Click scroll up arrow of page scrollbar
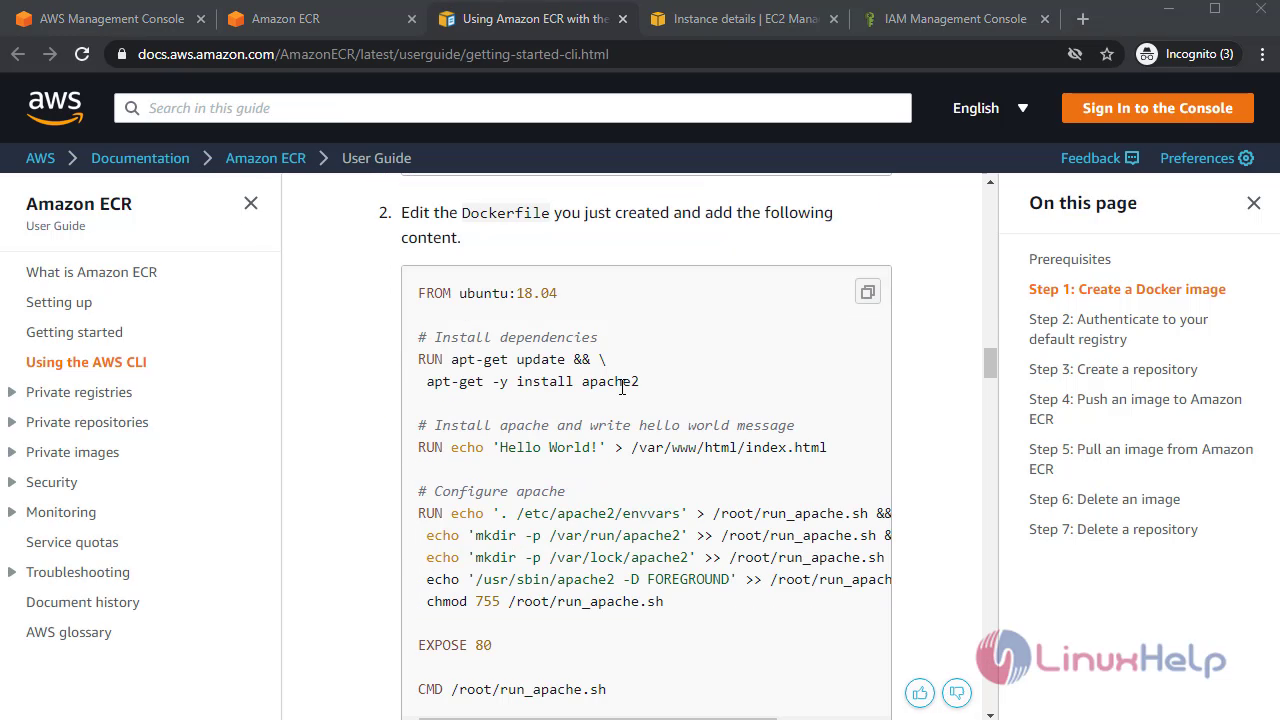The image size is (1280, 720). (x=990, y=182)
